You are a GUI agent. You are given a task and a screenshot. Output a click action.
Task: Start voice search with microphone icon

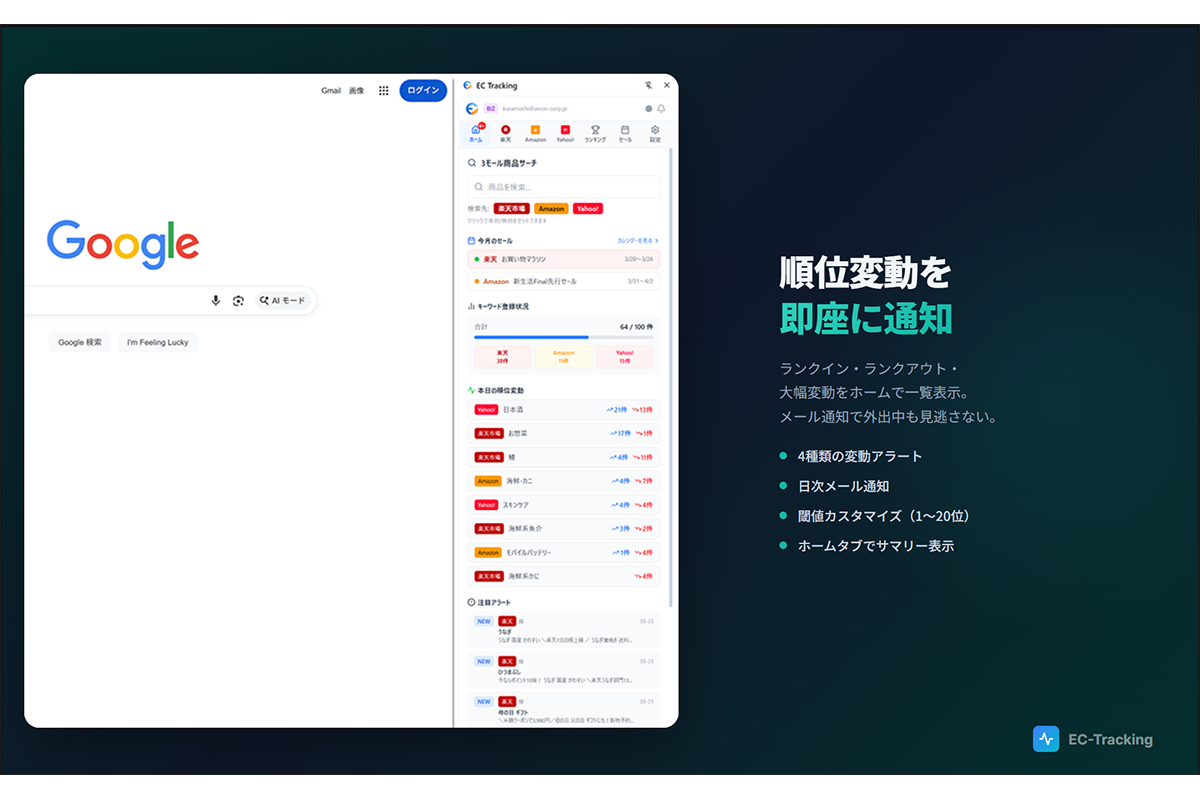[216, 301]
